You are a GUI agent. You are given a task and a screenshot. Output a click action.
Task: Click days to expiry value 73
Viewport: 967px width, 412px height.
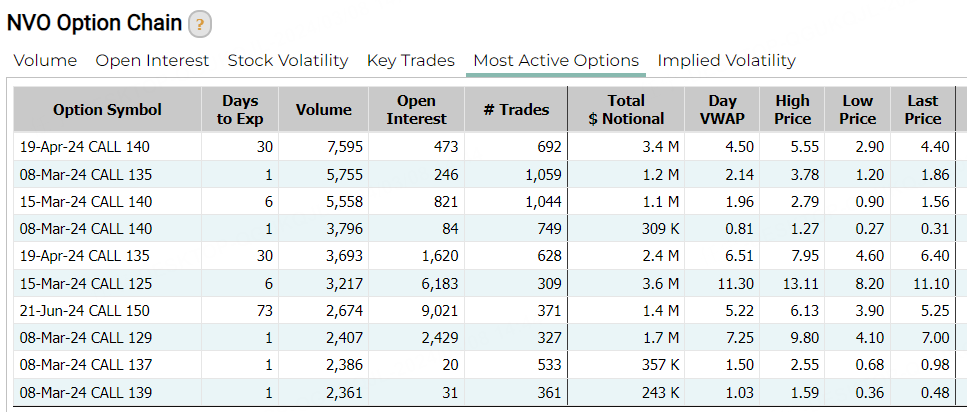(265, 311)
